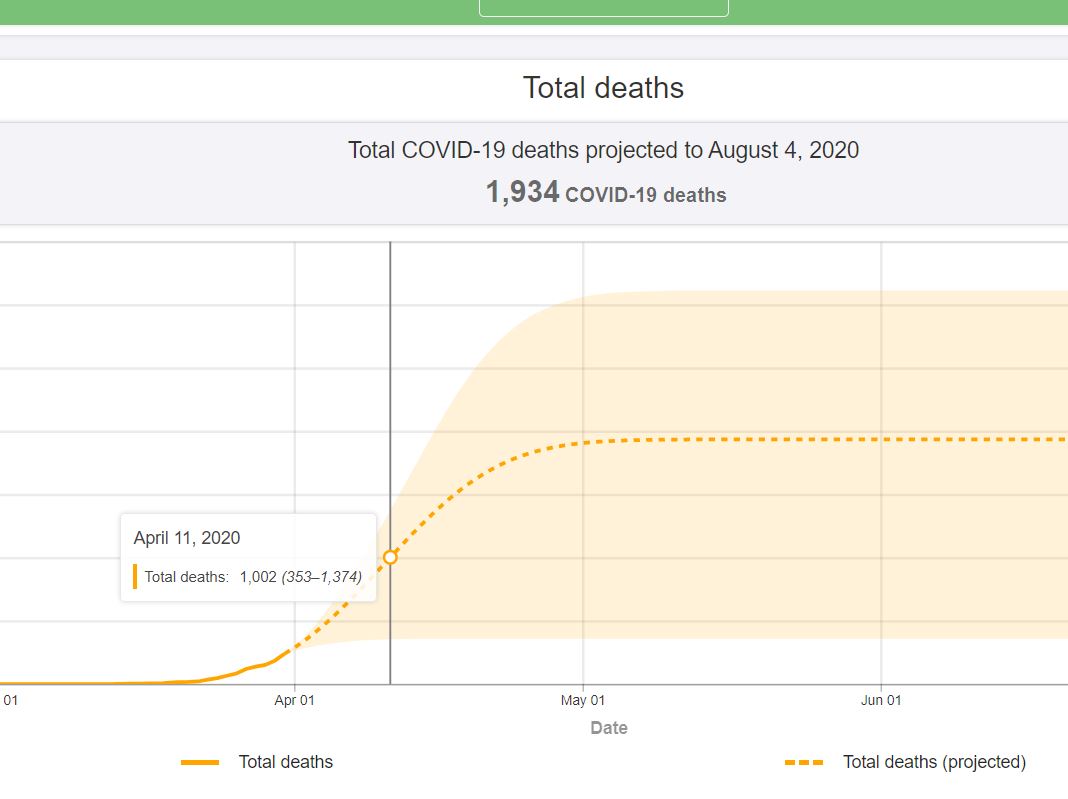
Task: Click the April 11, 2020 tooltip date
Action: [187, 537]
